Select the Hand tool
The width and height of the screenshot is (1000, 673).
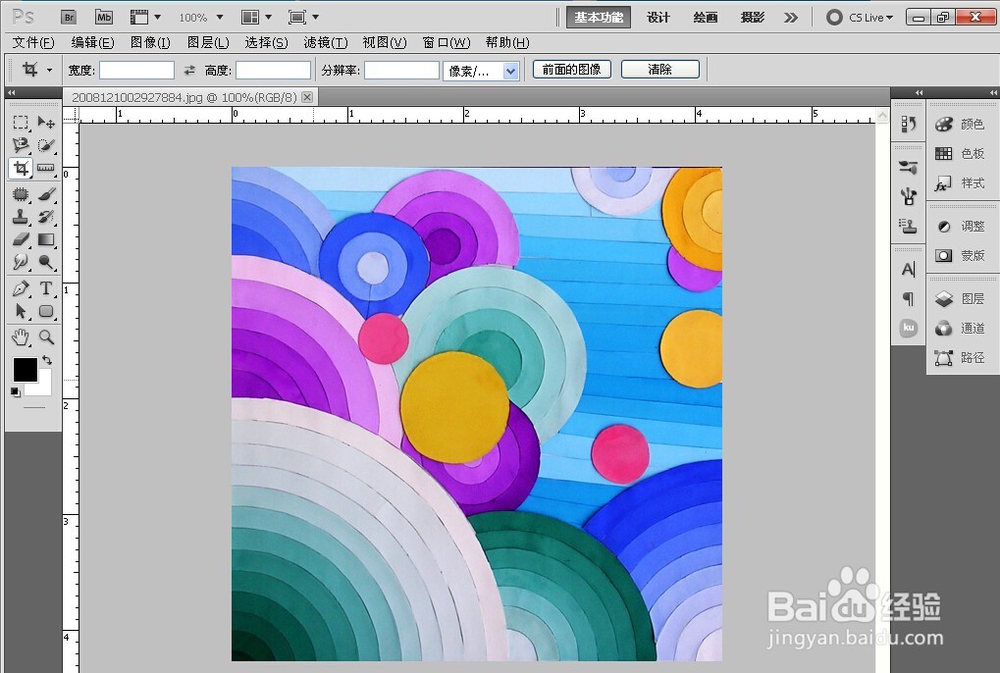[20, 337]
